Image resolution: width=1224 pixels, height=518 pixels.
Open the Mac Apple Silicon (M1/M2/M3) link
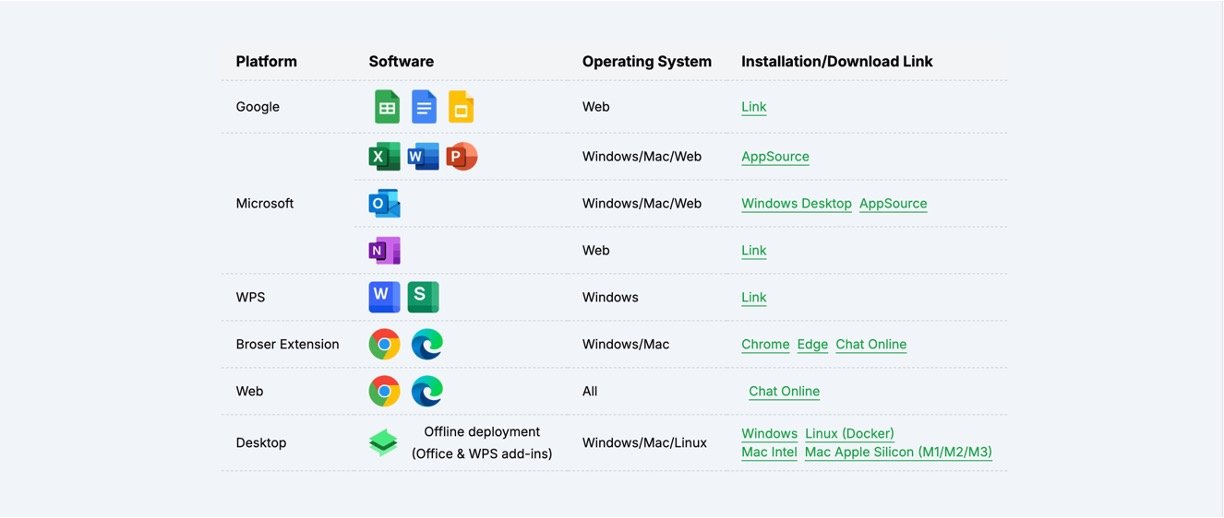click(x=898, y=452)
